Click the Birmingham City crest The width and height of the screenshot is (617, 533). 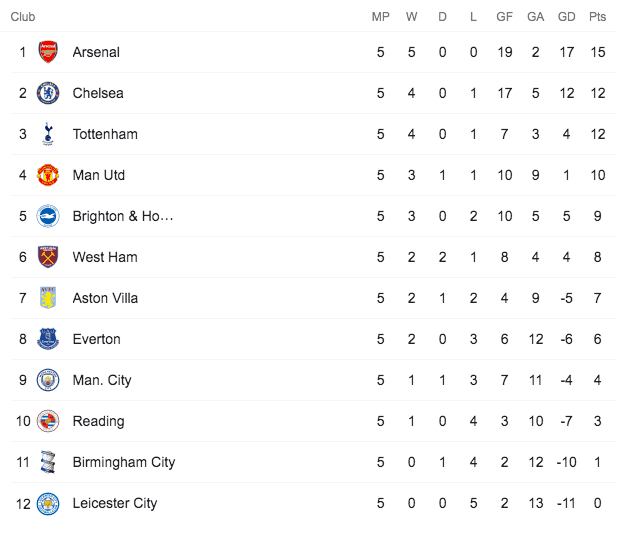click(x=48, y=462)
